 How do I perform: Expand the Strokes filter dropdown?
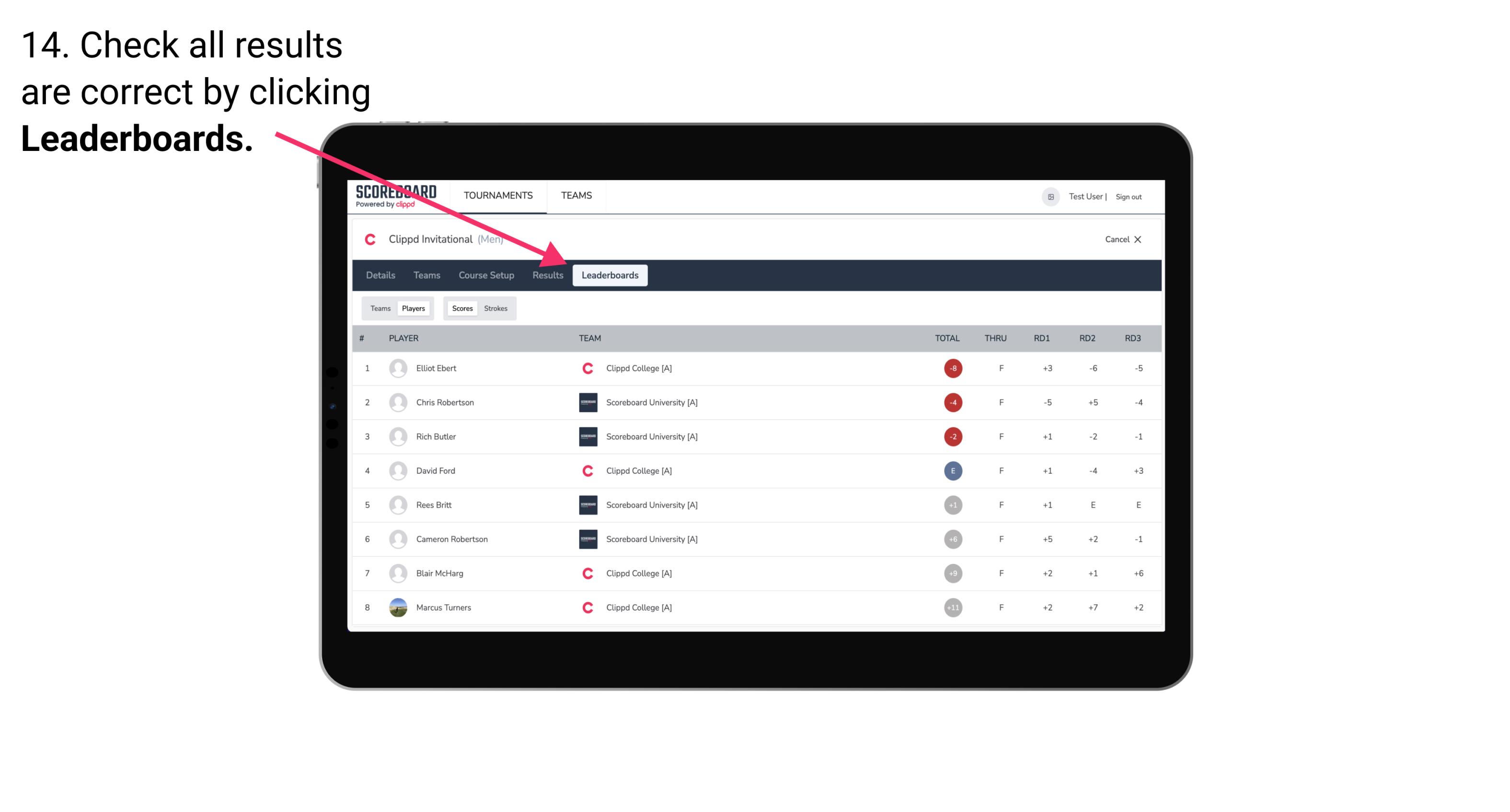495,308
